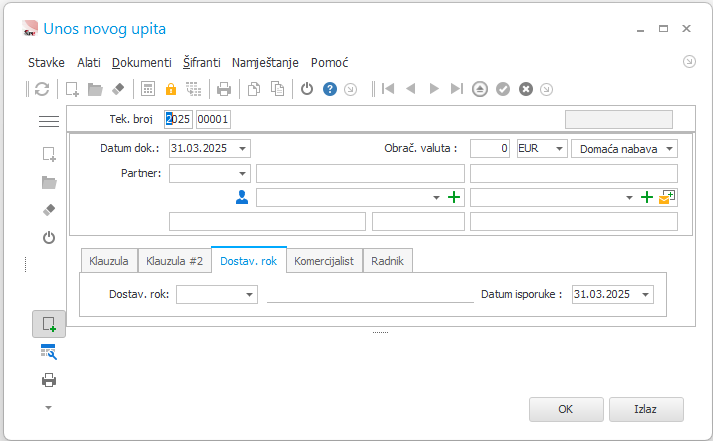The width and height of the screenshot is (713, 441).
Task: Open the Dokumenti menu
Action: point(142,63)
